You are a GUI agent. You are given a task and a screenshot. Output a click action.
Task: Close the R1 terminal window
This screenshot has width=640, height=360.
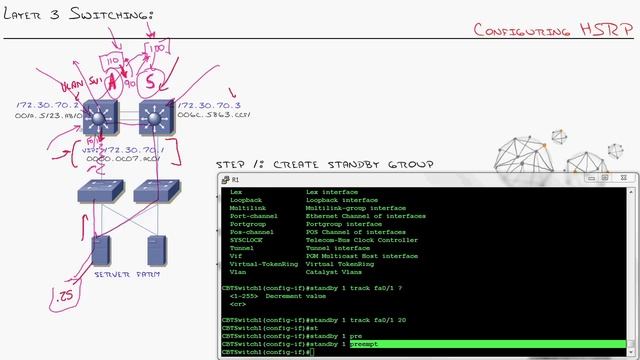tap(624, 178)
